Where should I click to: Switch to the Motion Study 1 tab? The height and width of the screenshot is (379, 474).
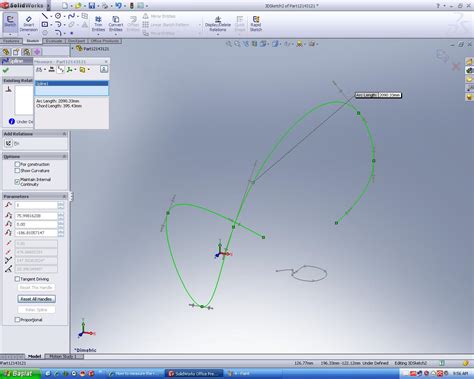coord(63,356)
